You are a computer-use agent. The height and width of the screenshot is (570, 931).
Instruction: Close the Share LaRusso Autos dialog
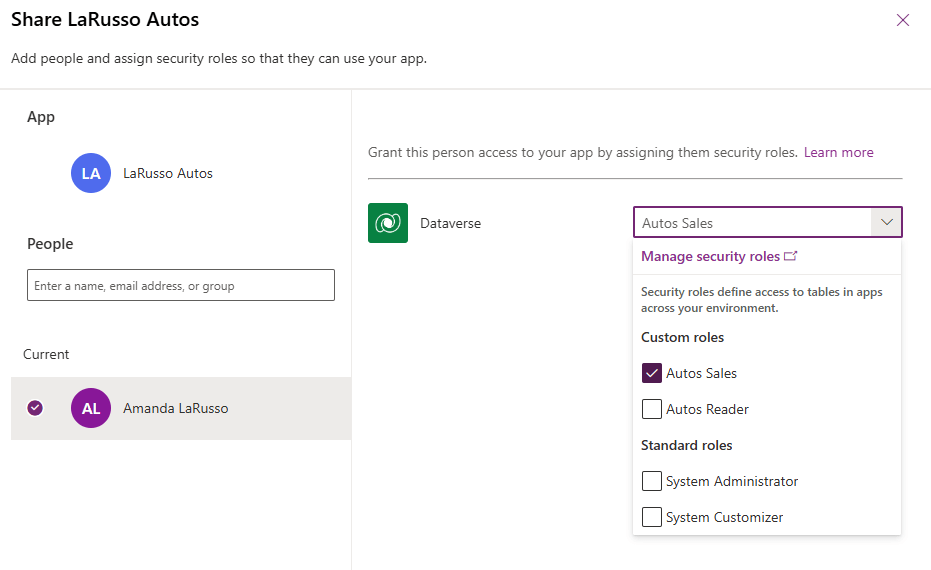[903, 20]
